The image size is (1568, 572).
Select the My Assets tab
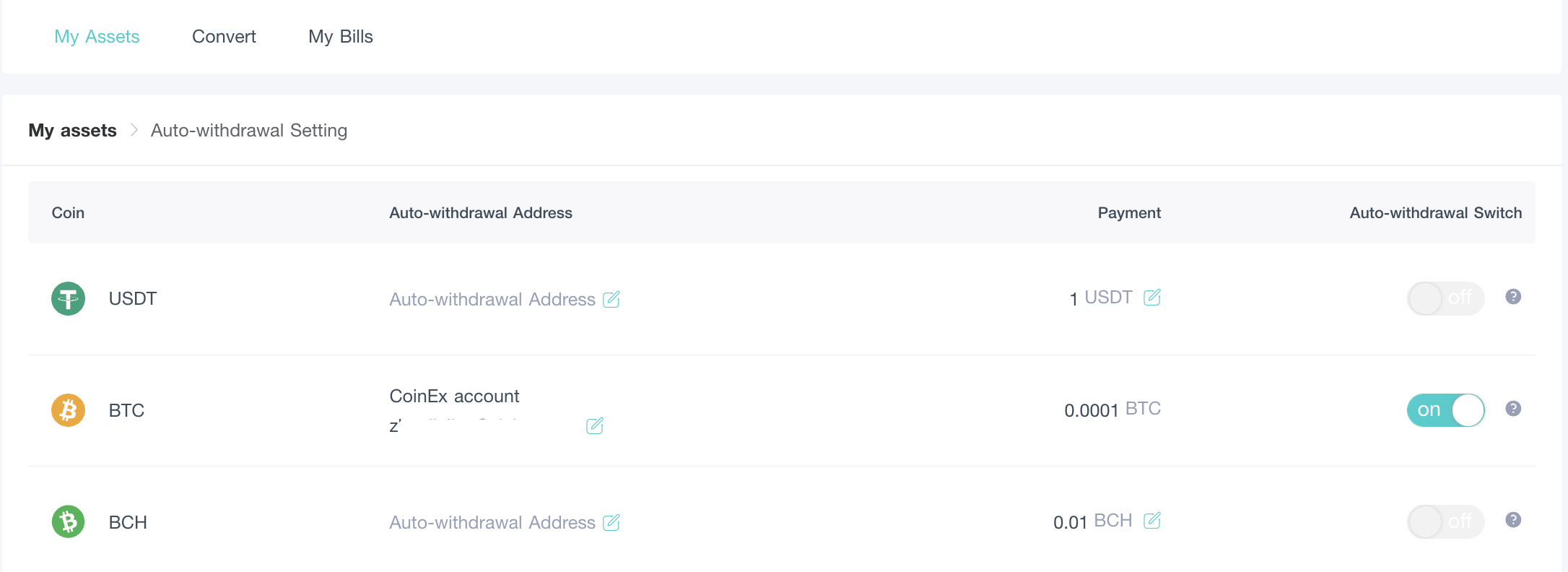[97, 36]
